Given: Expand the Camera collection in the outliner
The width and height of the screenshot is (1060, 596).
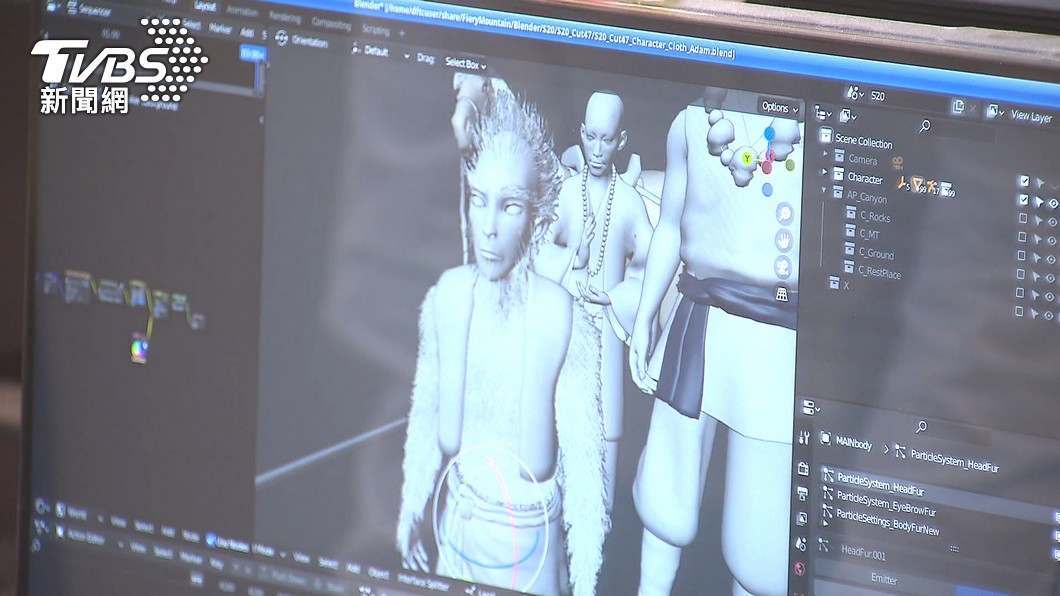Looking at the screenshot, I should point(824,153).
